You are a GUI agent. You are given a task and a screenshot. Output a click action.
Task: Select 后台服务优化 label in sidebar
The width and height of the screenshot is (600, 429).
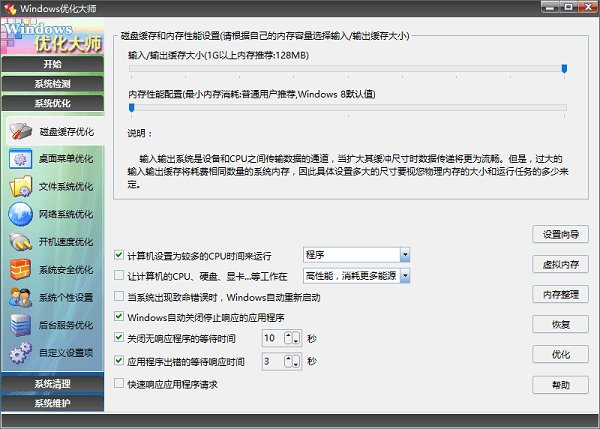[66, 325]
